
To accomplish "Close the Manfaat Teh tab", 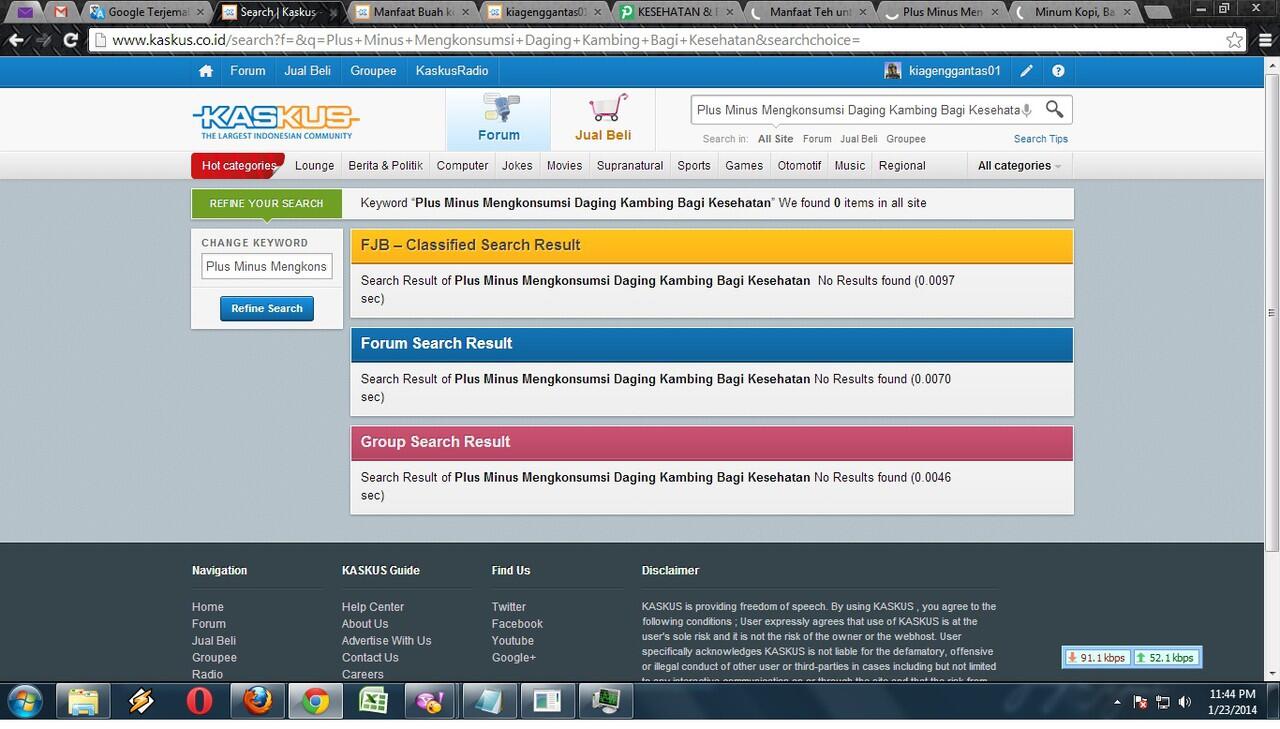I will point(864,13).
